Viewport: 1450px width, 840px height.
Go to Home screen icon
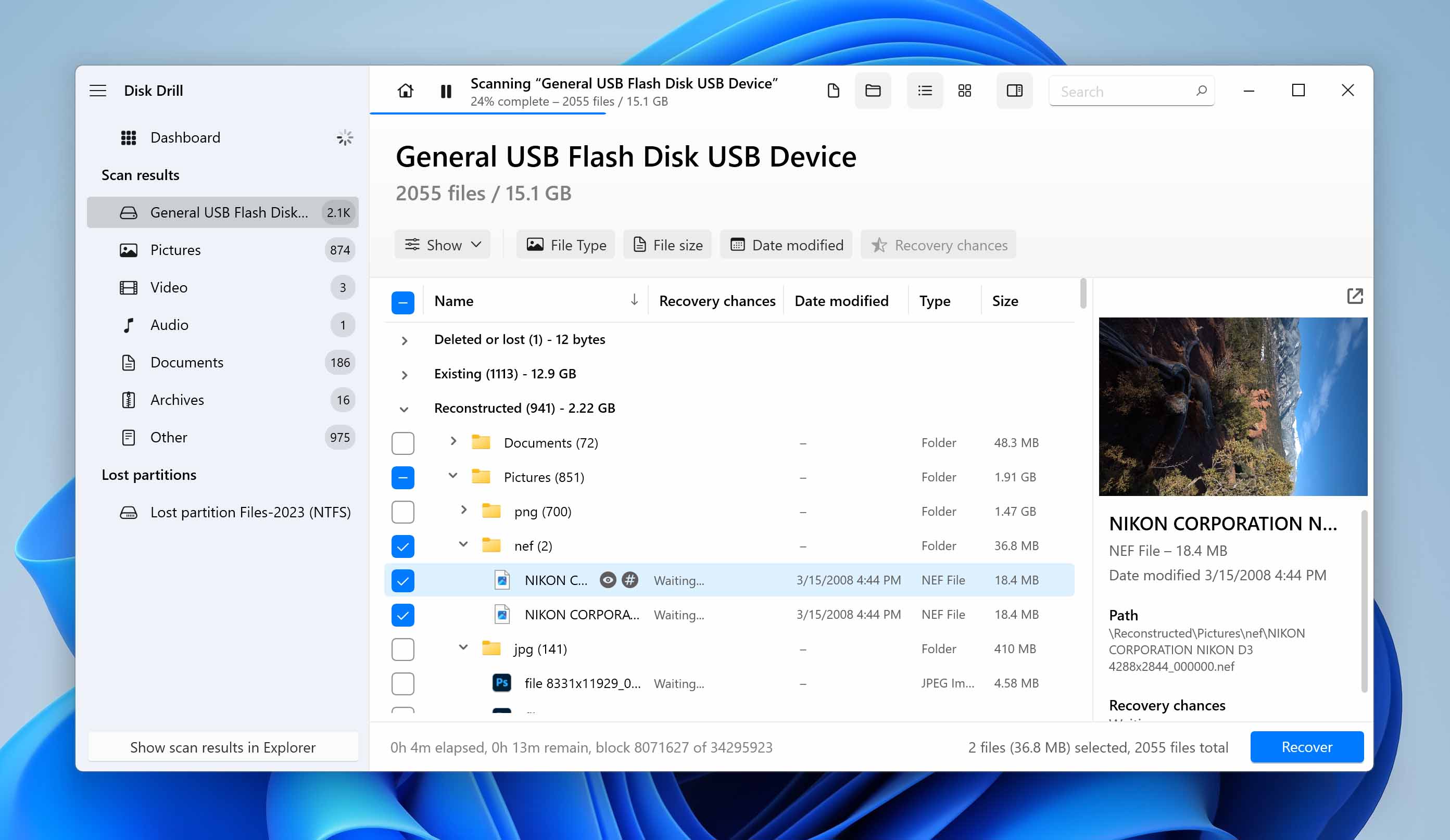pyautogui.click(x=406, y=91)
